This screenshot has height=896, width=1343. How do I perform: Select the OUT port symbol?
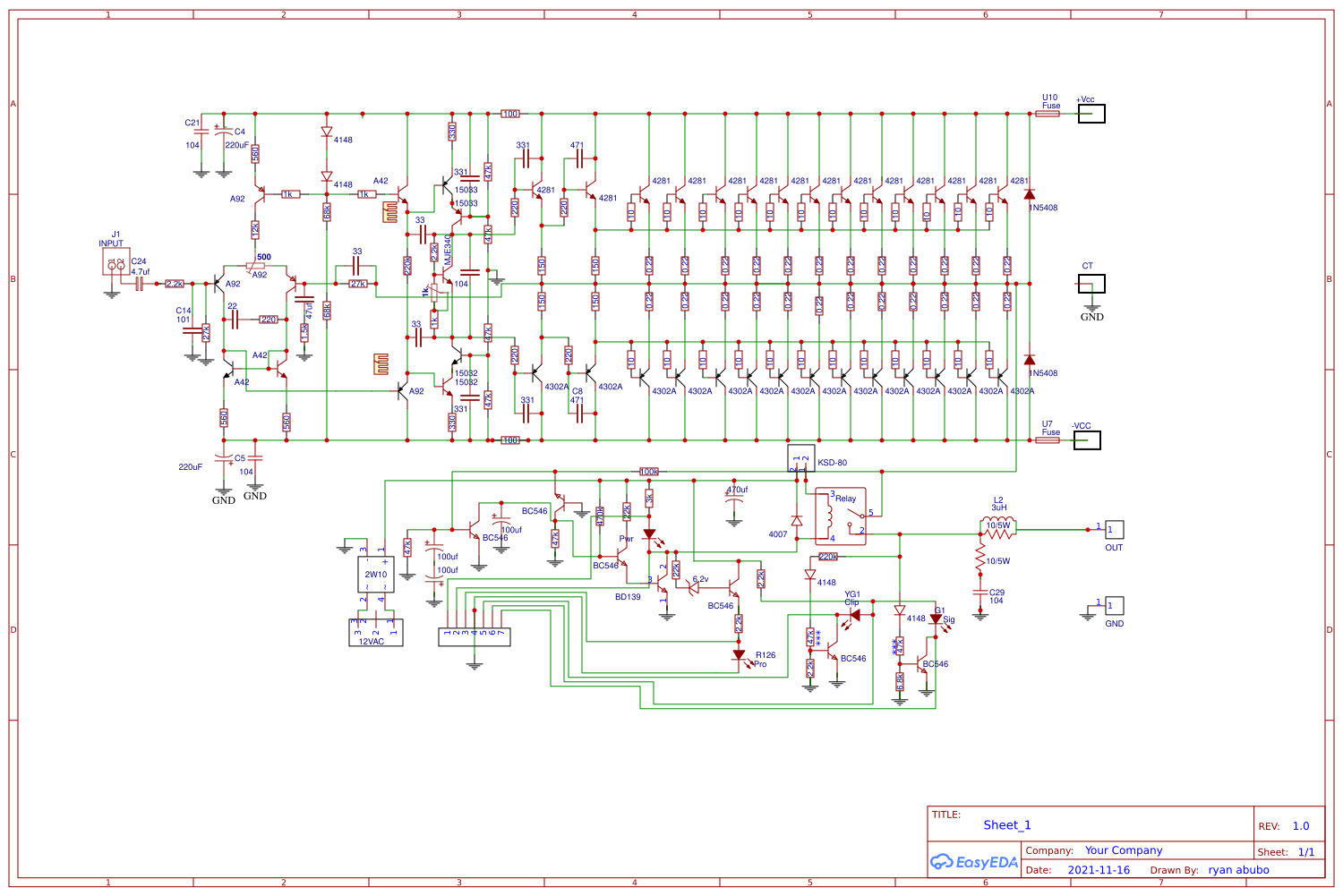pyautogui.click(x=1113, y=530)
